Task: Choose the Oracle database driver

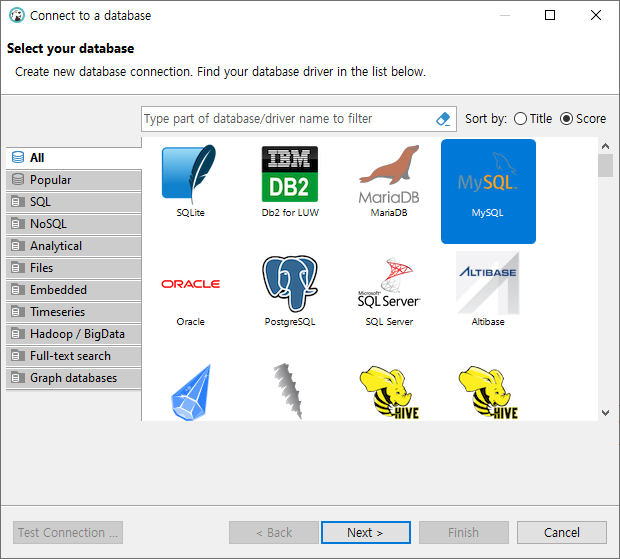Action: pyautogui.click(x=190, y=300)
